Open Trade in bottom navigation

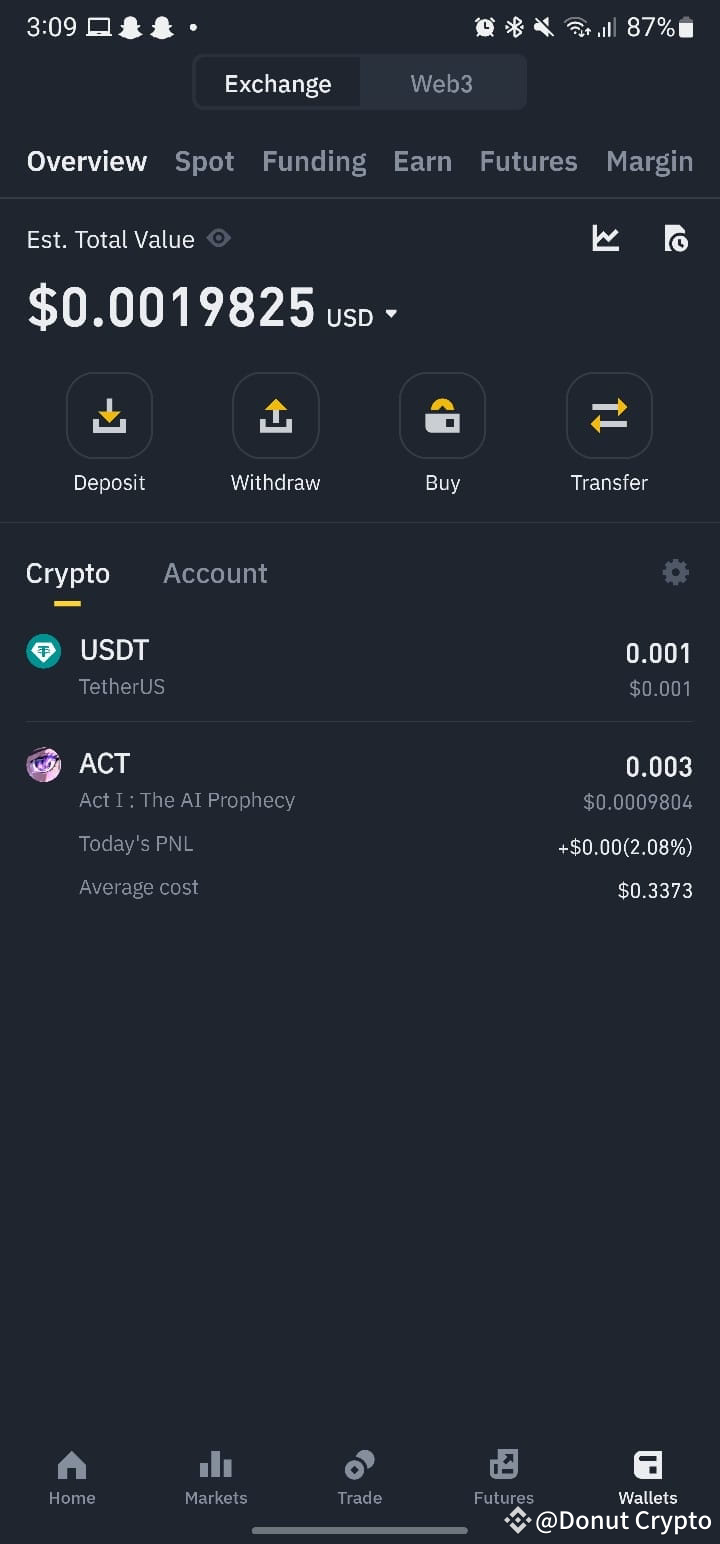tap(360, 1478)
